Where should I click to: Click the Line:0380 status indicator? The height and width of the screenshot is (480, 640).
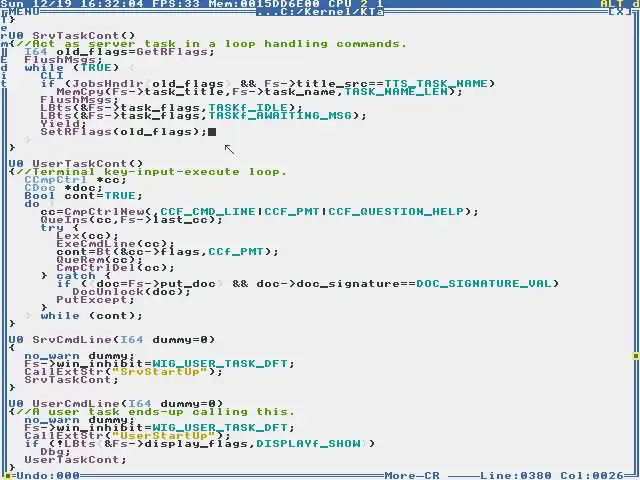pyautogui.click(x=516, y=476)
